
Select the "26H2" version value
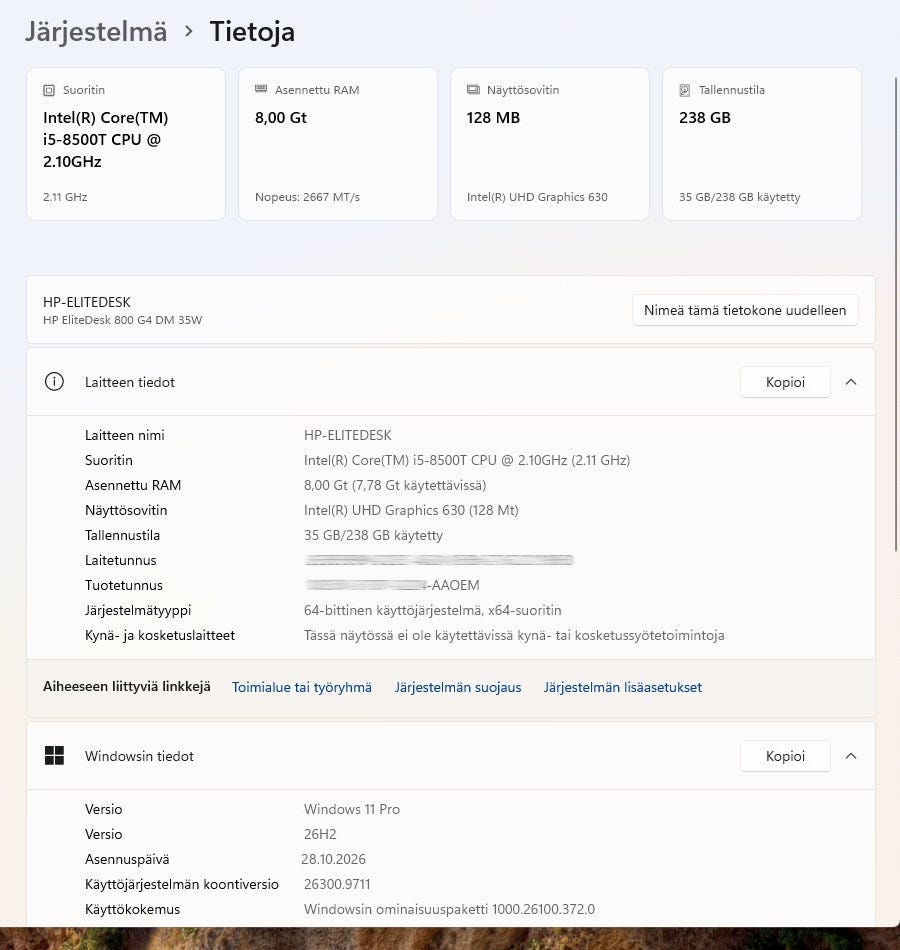tap(320, 834)
